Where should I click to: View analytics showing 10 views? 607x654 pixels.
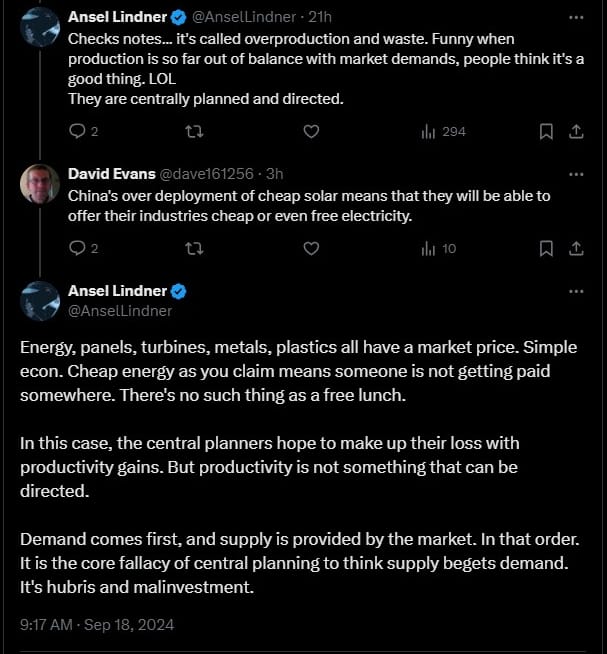439,248
